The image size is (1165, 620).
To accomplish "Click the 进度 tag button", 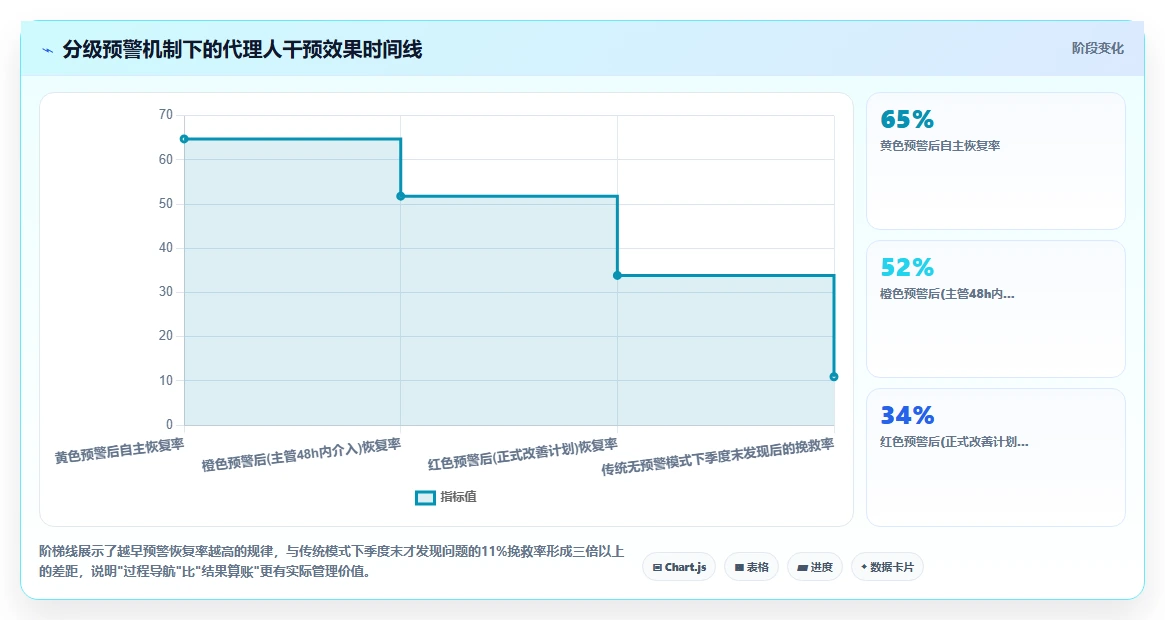I will coord(815,567).
